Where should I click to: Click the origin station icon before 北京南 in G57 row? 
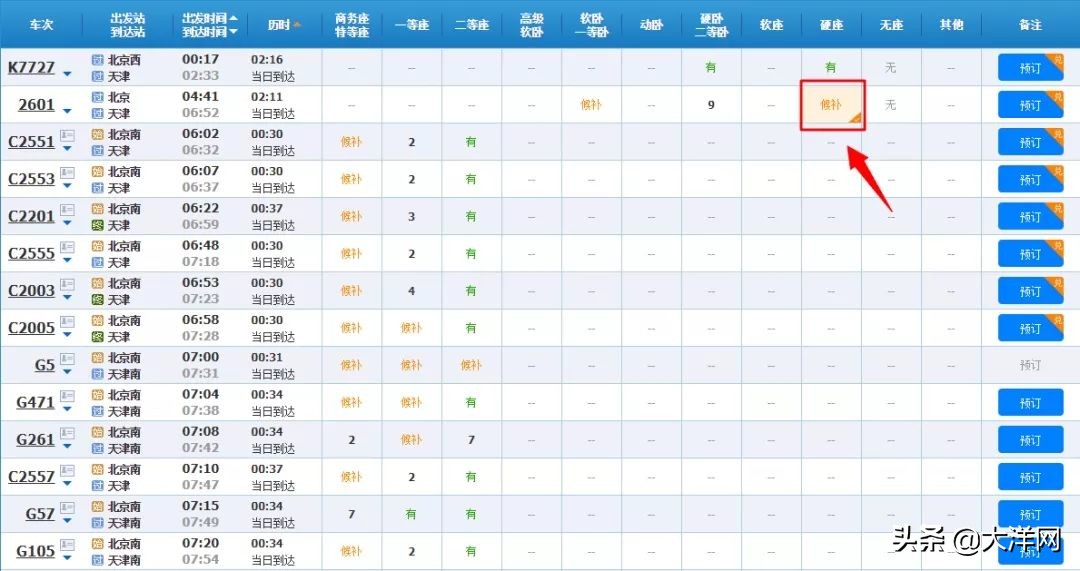(x=97, y=506)
